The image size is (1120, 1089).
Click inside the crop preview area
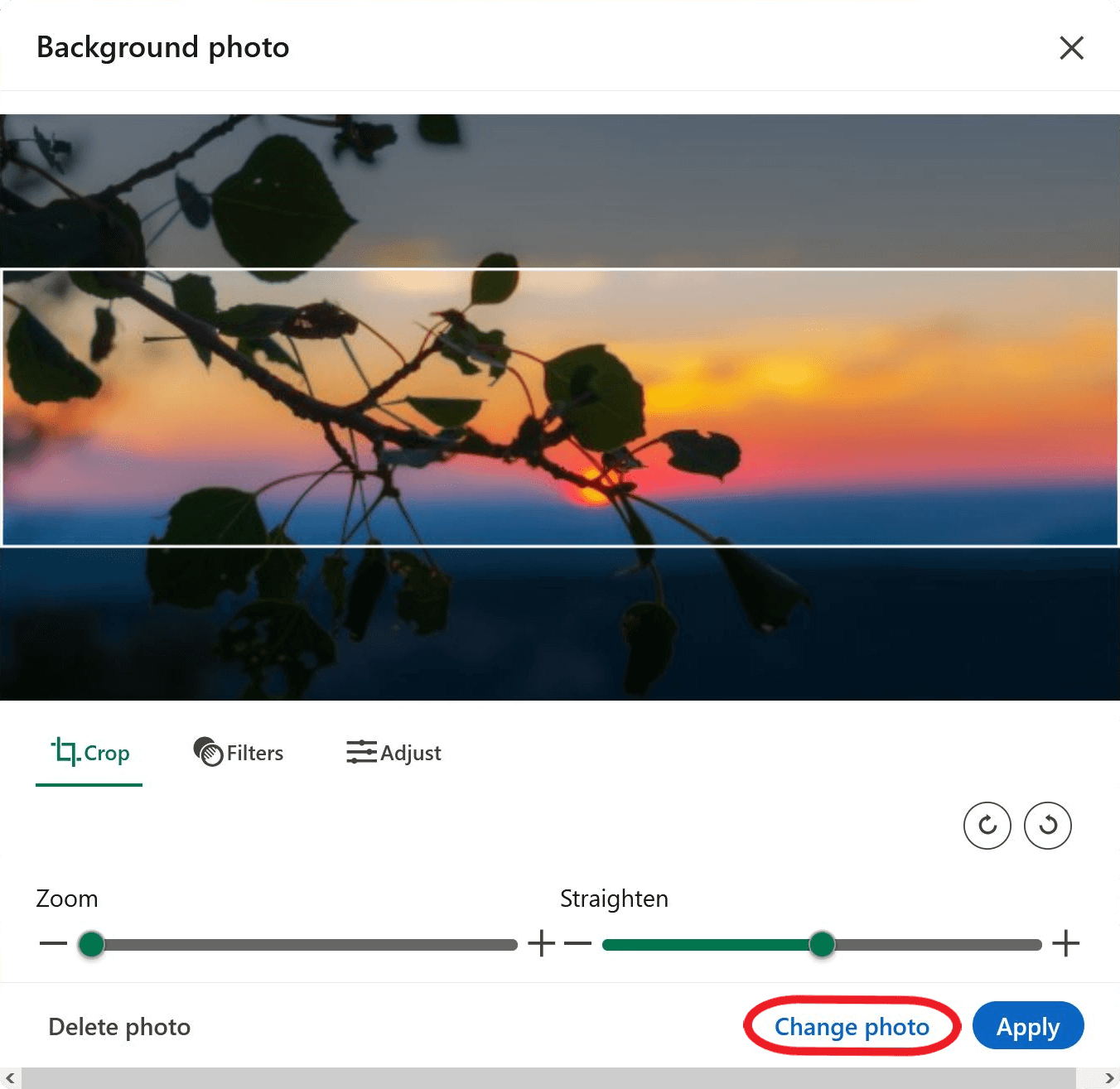[x=560, y=406]
